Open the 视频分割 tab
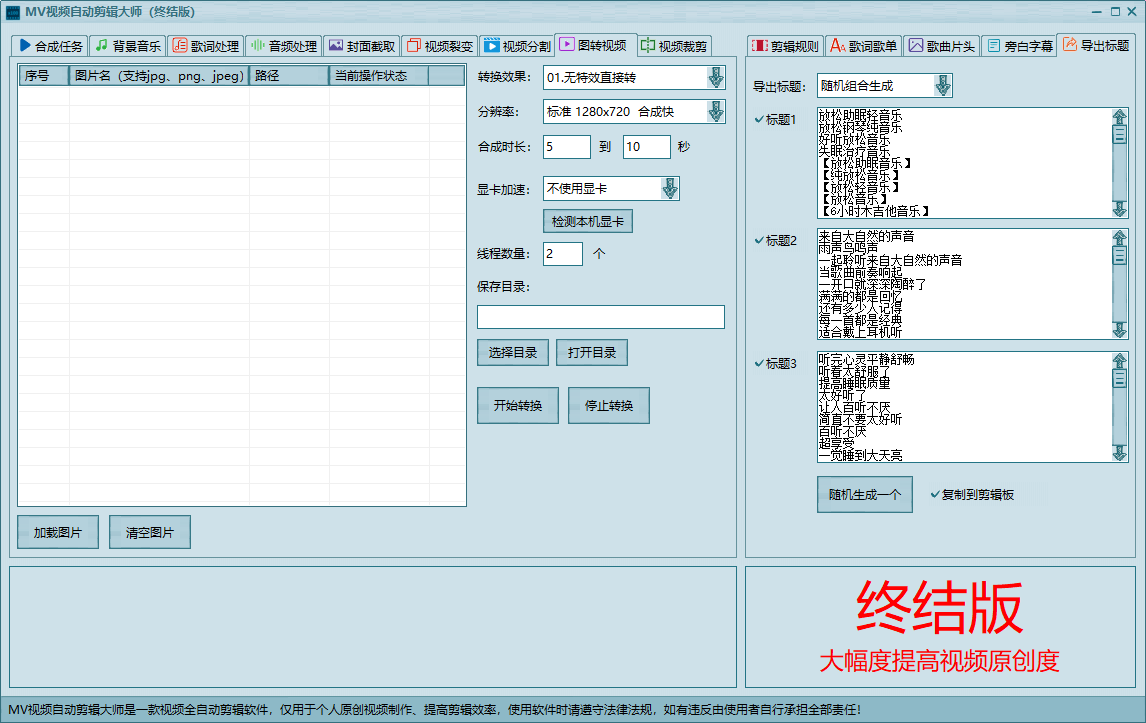1146x723 pixels. [517, 46]
